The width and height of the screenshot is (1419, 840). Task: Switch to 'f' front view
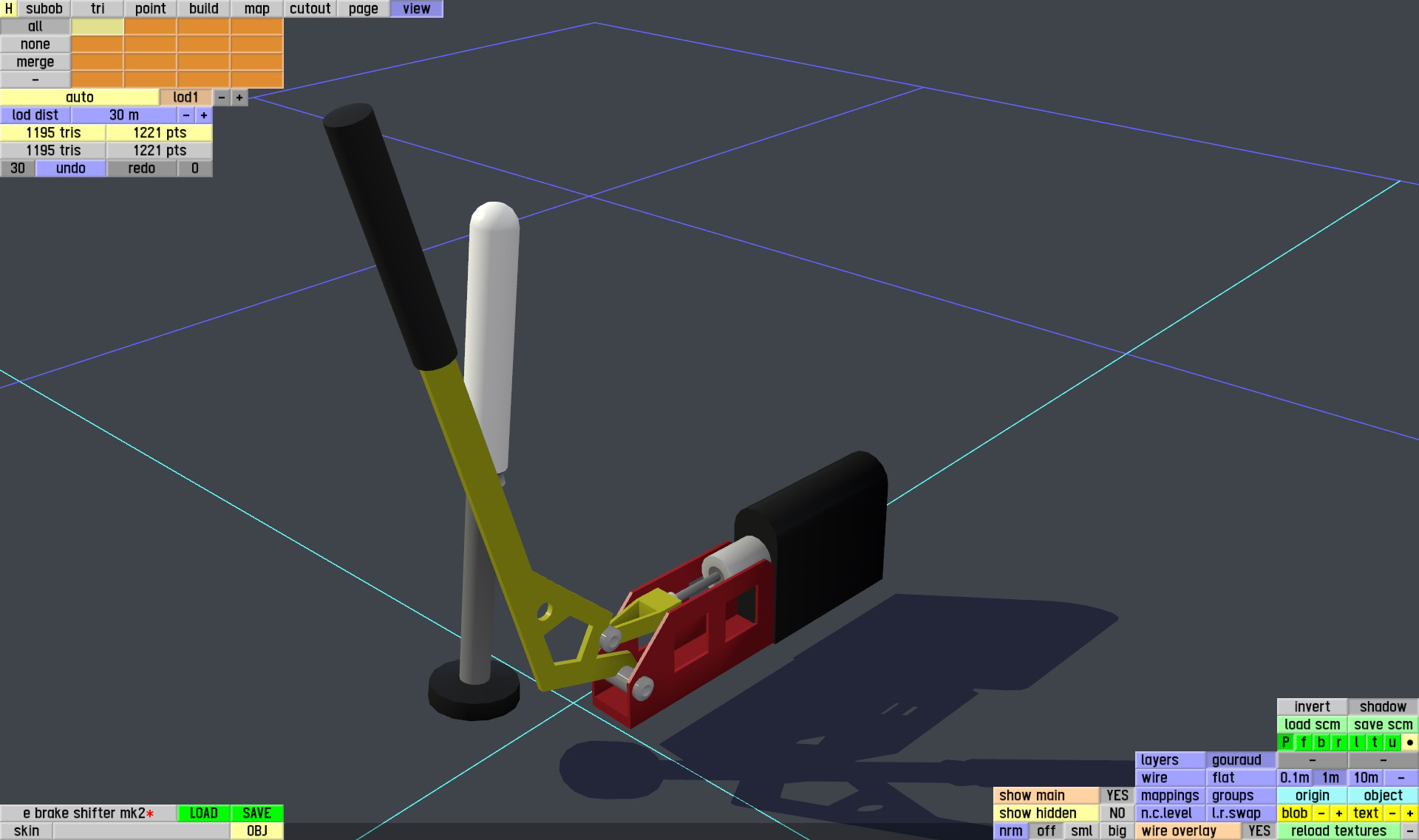[1303, 742]
